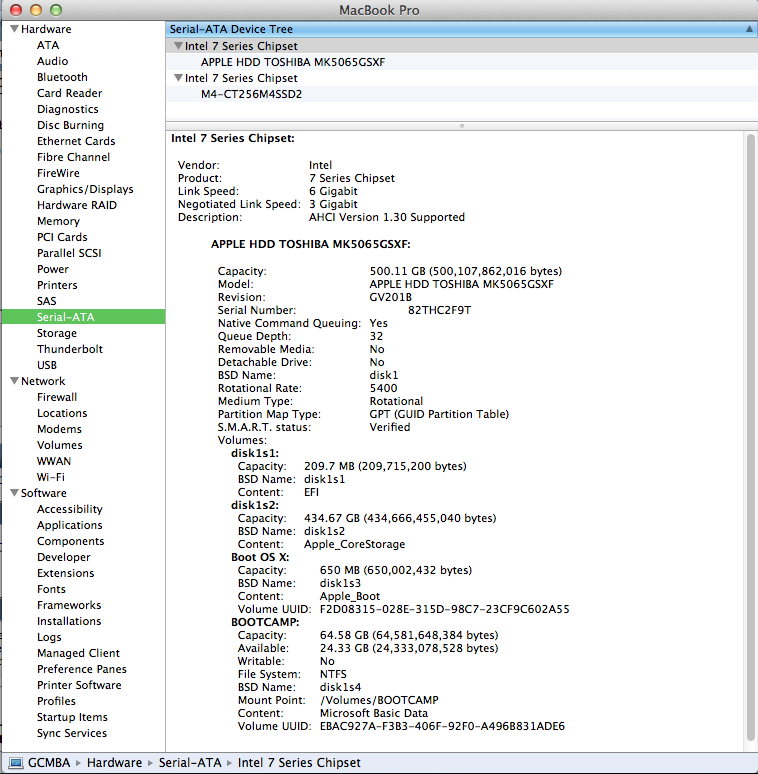Viewport: 758px width, 774px height.
Task: View Graphics/Displays information
Action: [85, 189]
